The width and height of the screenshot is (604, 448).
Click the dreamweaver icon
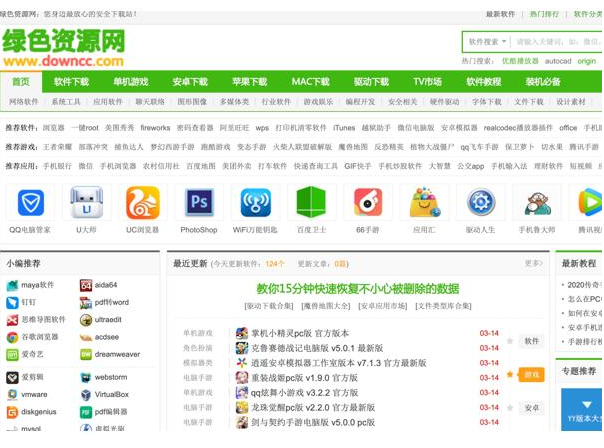click(x=86, y=355)
